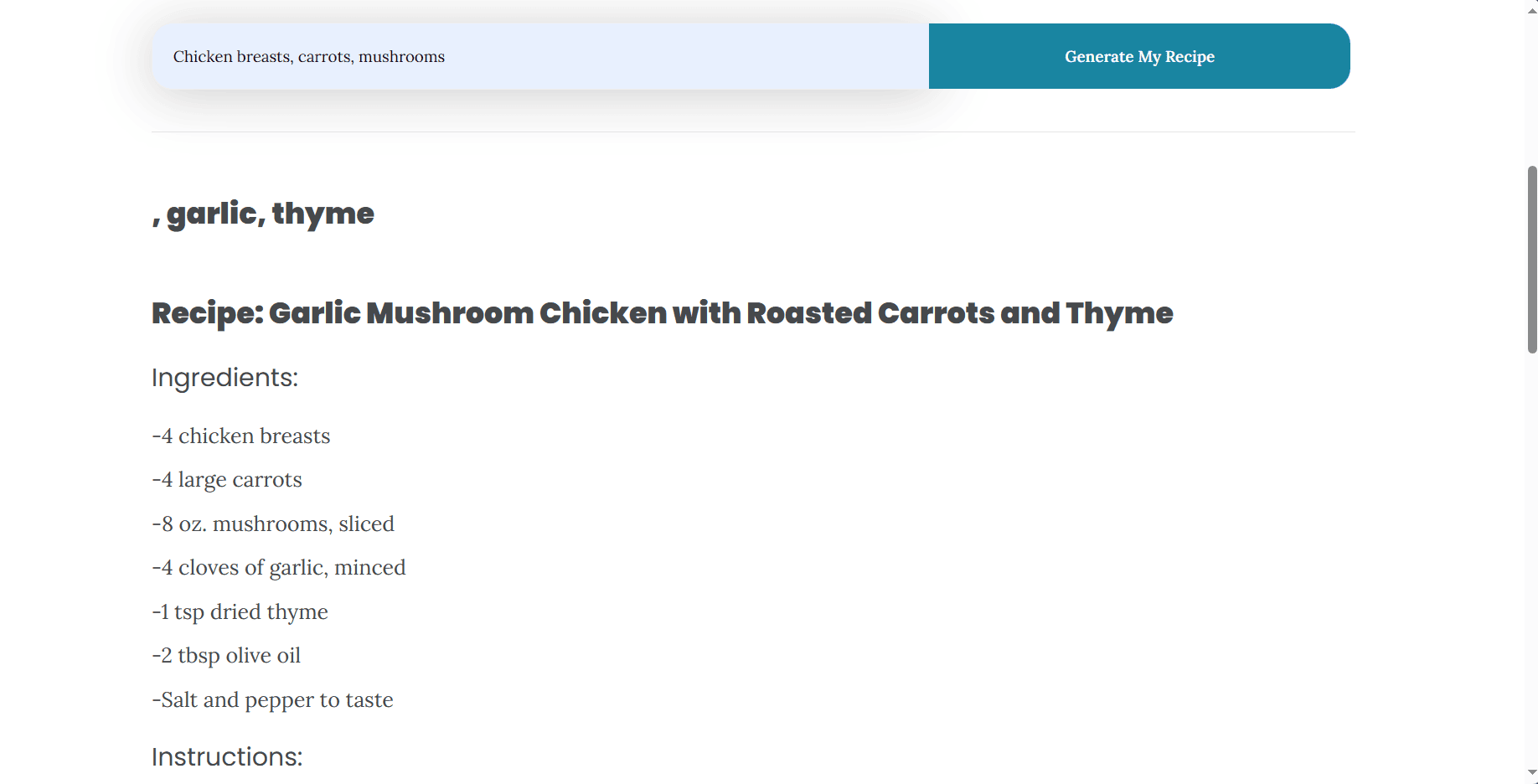Click the empty area right of the recipe title
1538x784 pixels.
coord(1340,312)
